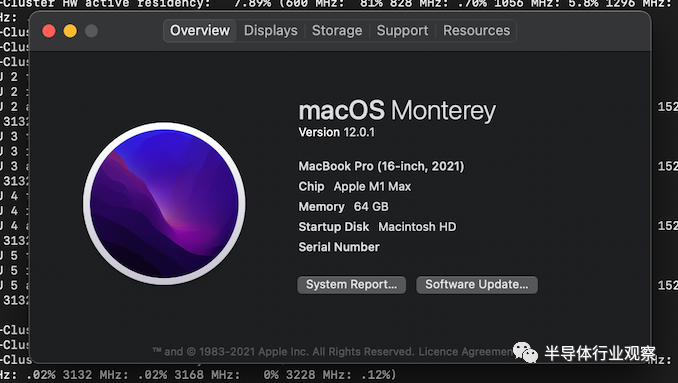Switch to the Overview tab
Image resolution: width=678 pixels, height=383 pixels.
200,31
